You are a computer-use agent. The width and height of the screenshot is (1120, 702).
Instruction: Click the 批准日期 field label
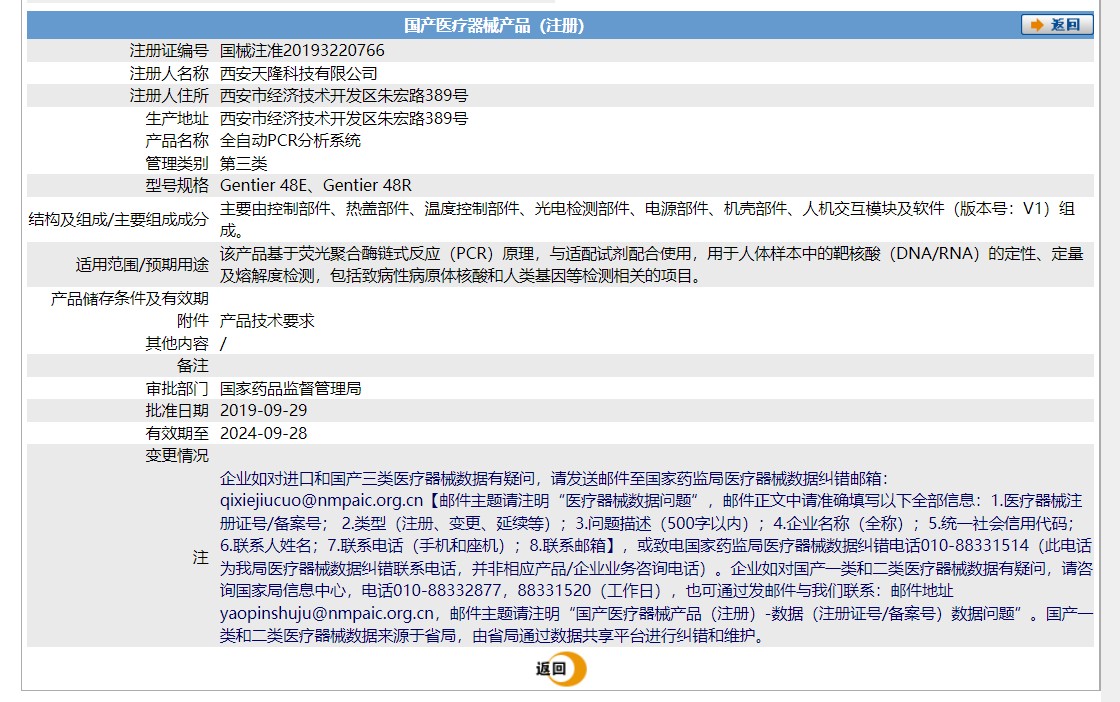pos(177,411)
